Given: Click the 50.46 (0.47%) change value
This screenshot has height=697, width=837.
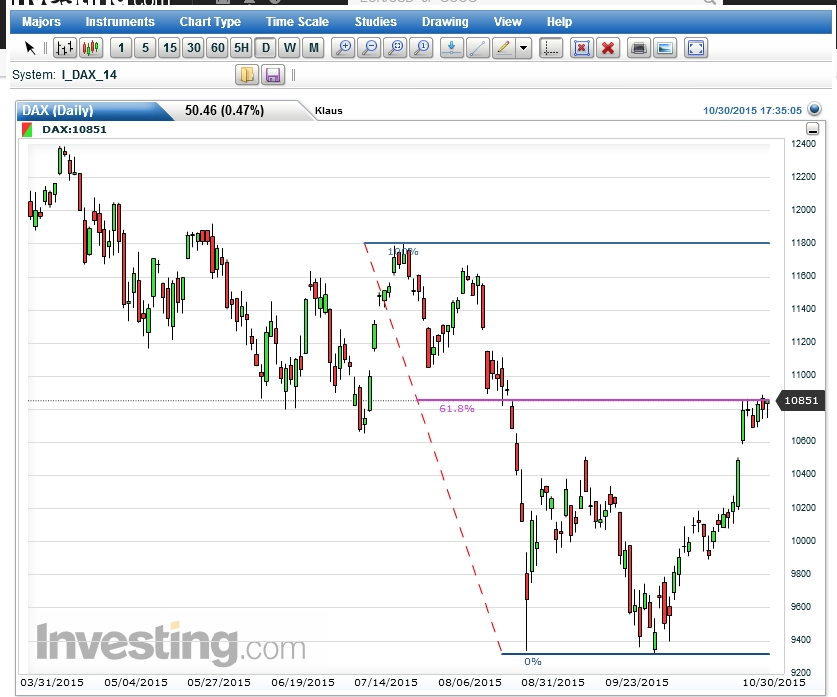Looking at the screenshot, I should (x=224, y=110).
